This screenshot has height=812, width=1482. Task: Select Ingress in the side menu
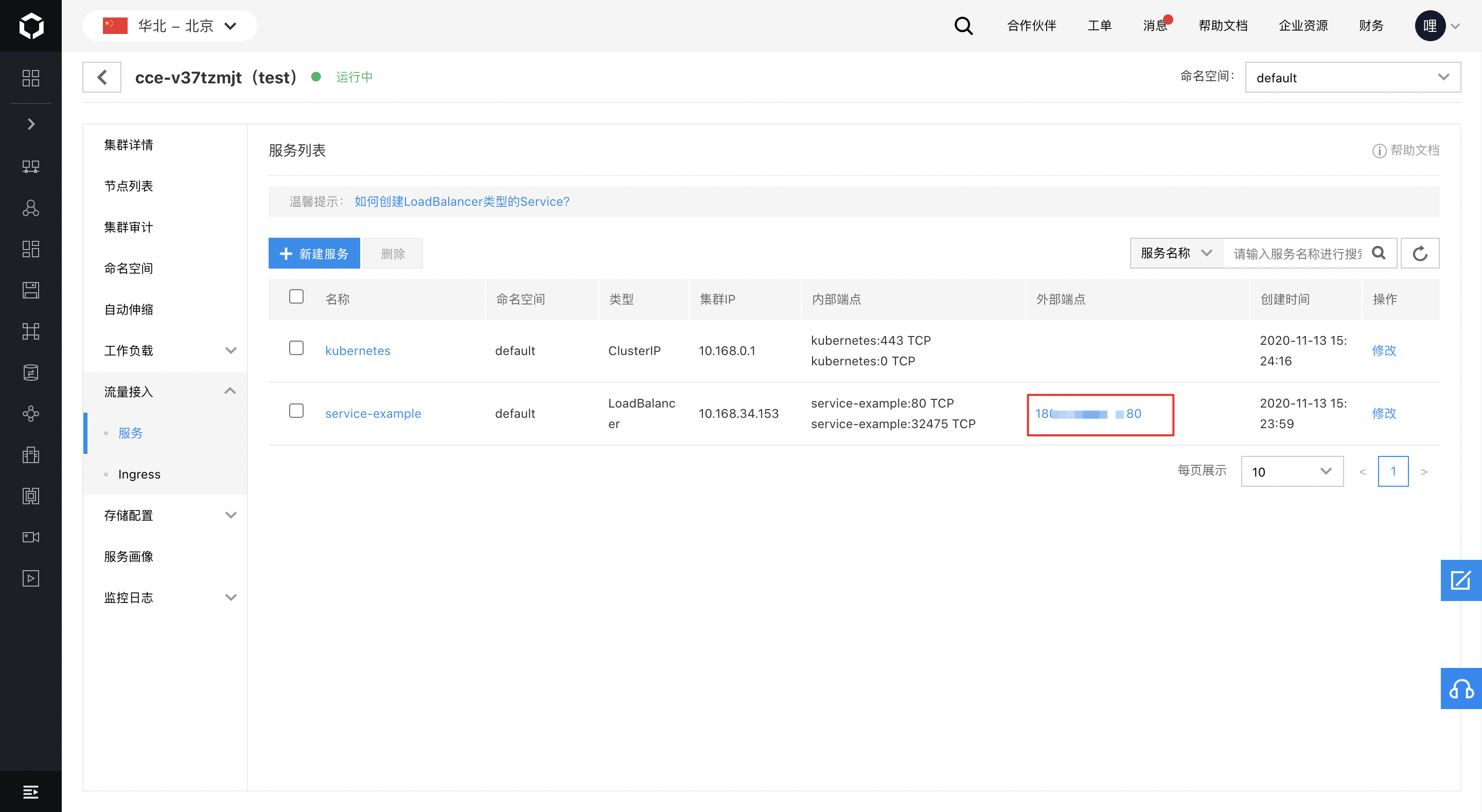tap(139, 474)
